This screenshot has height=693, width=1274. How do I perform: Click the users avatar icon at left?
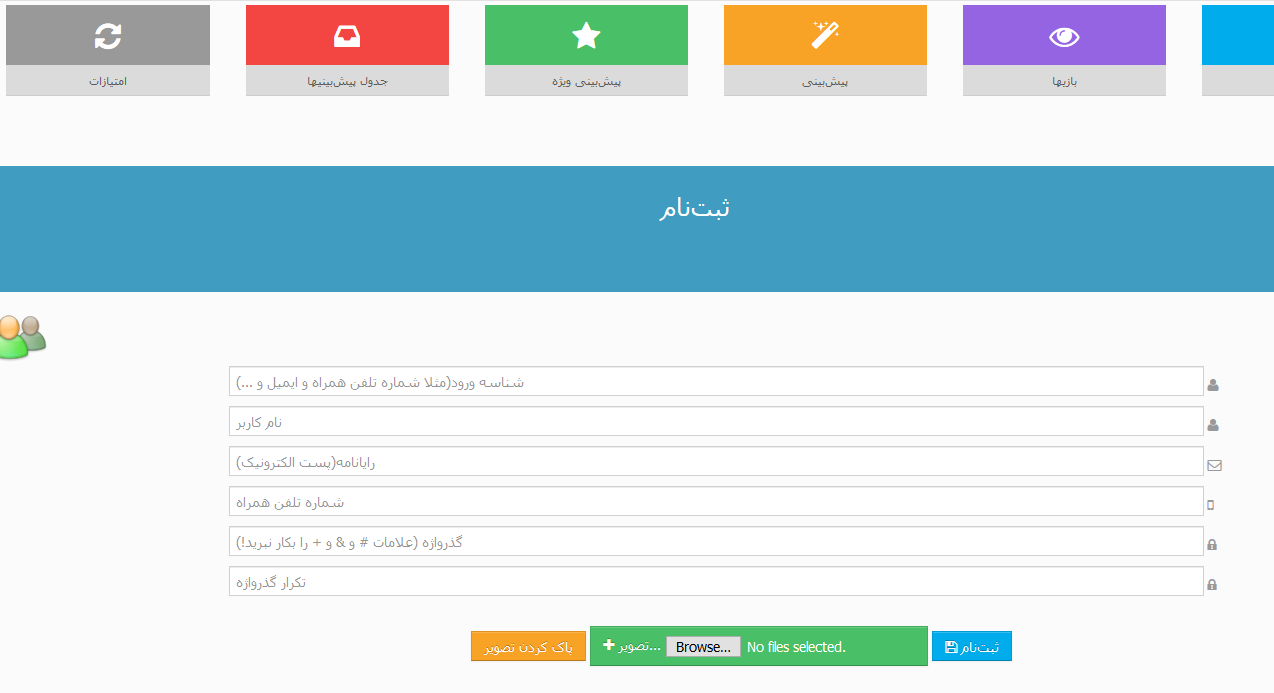tap(22, 337)
